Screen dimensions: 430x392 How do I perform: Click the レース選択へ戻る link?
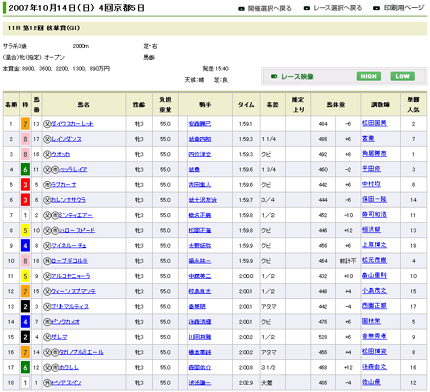coord(337,8)
